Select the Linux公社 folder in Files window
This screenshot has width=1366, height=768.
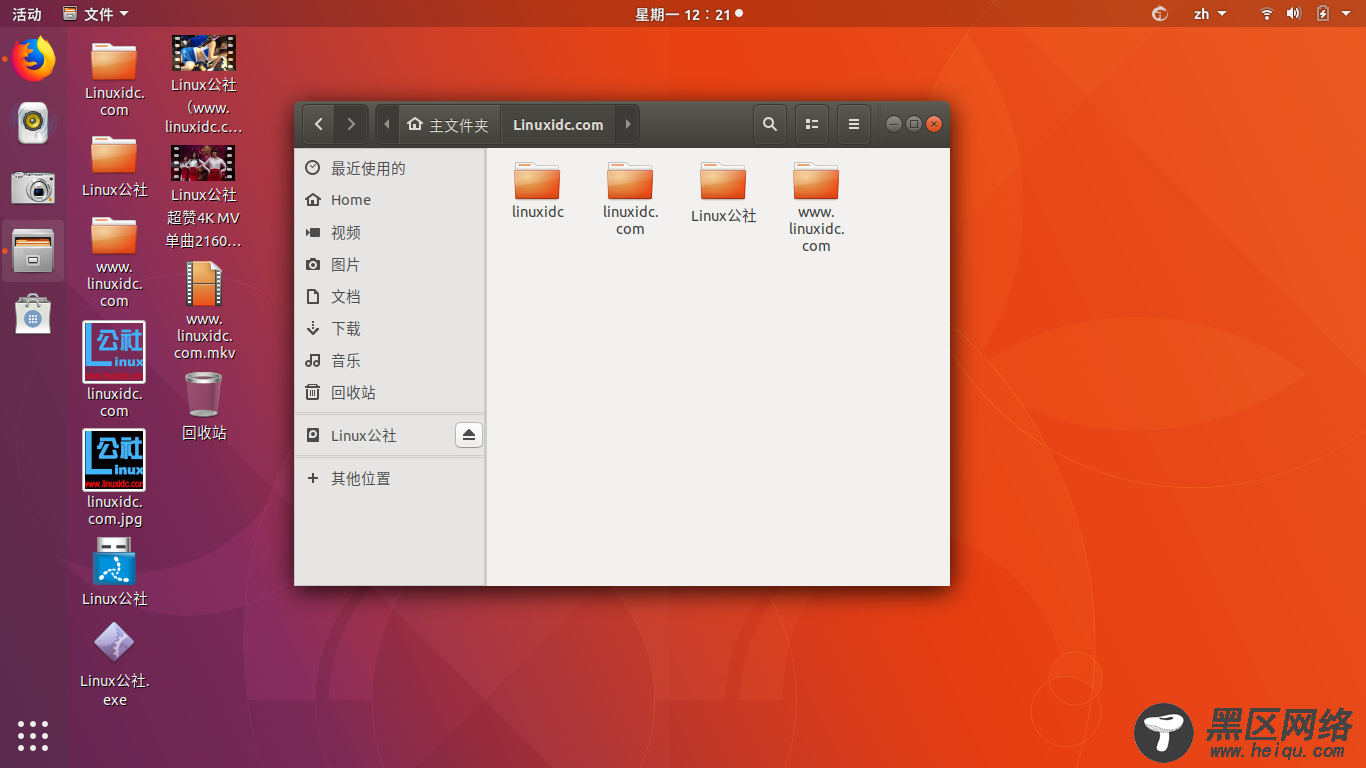723,193
